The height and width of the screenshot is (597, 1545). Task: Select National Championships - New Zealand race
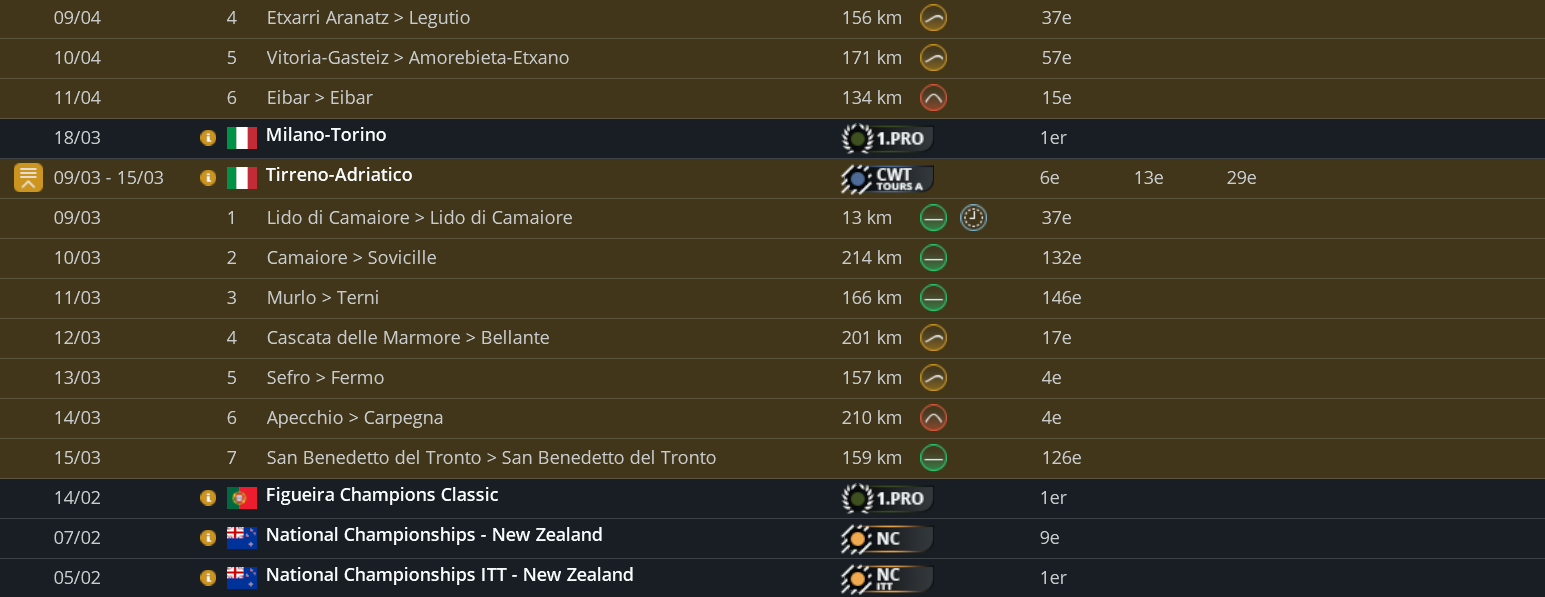click(434, 535)
